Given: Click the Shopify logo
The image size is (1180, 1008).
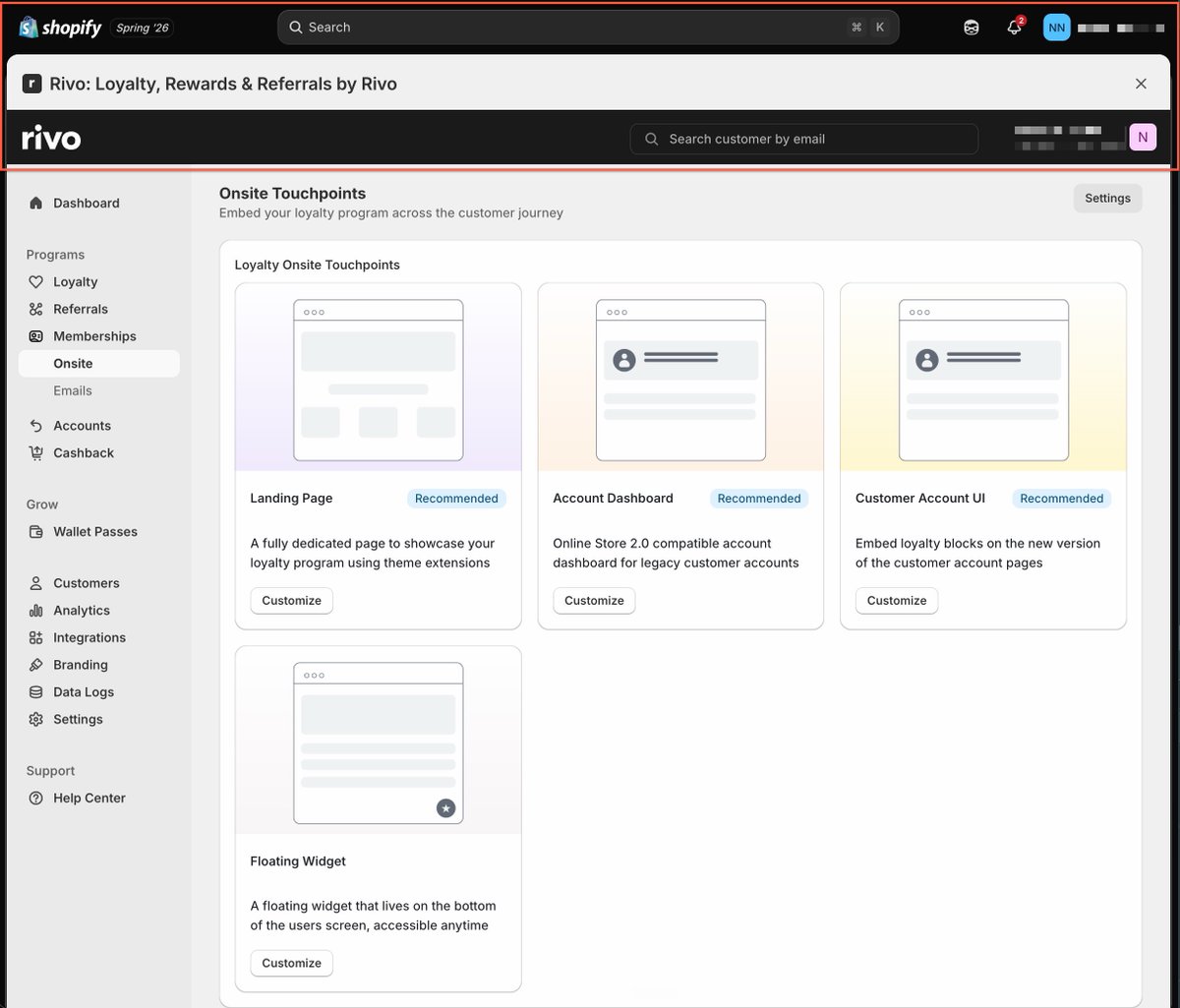Looking at the screenshot, I should [x=61, y=27].
